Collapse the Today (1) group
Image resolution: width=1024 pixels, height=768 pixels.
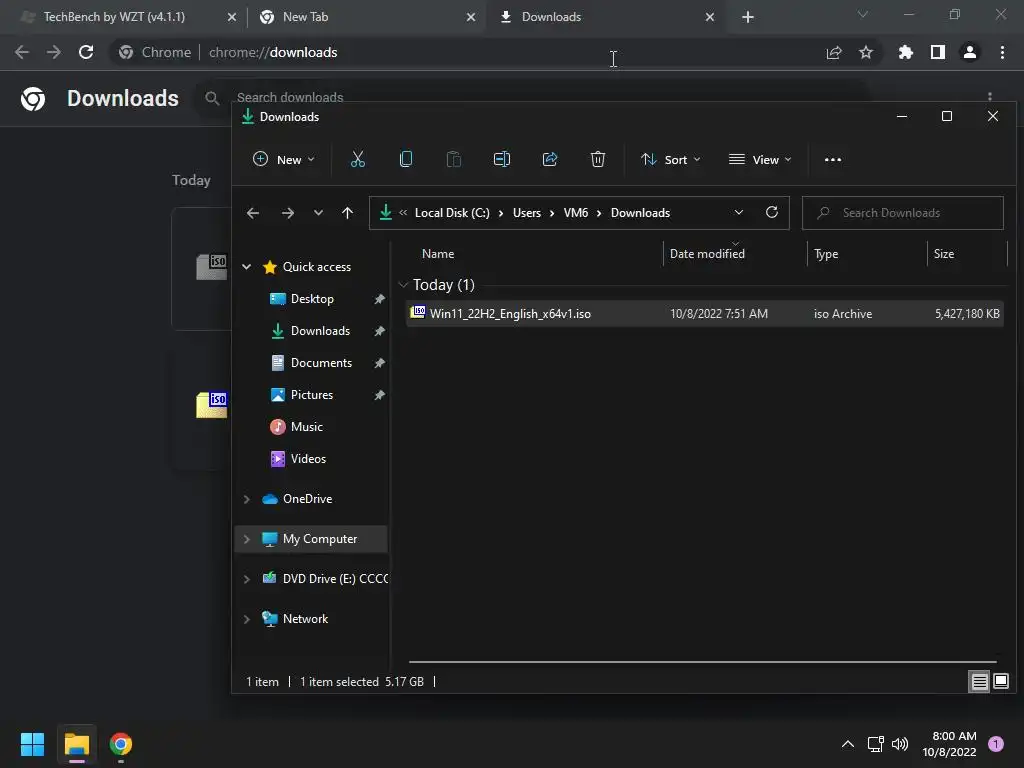tap(403, 285)
